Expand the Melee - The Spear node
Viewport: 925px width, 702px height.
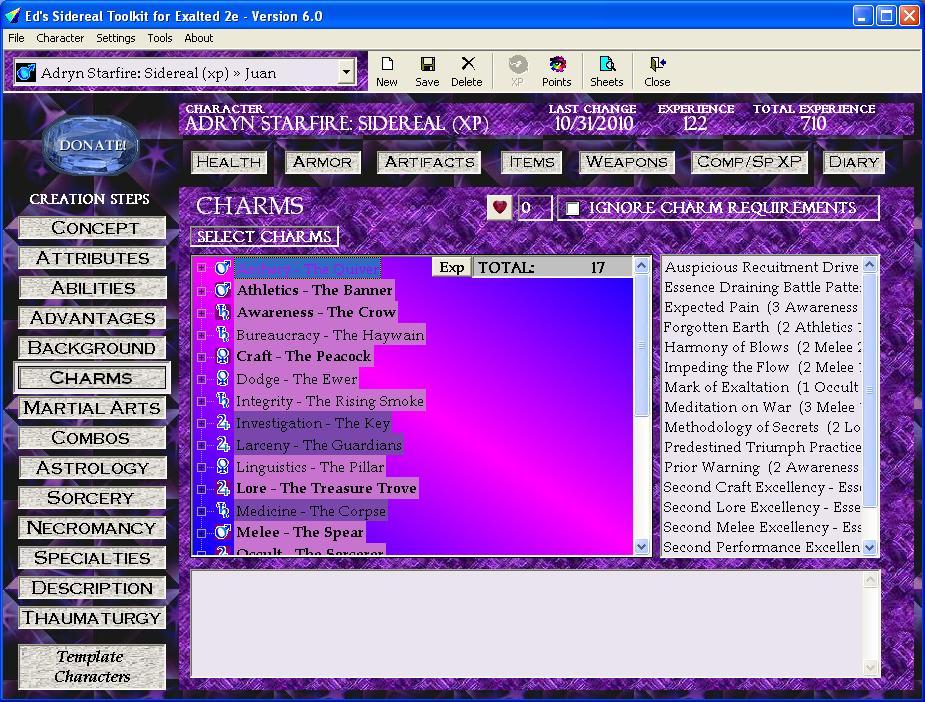(x=202, y=533)
